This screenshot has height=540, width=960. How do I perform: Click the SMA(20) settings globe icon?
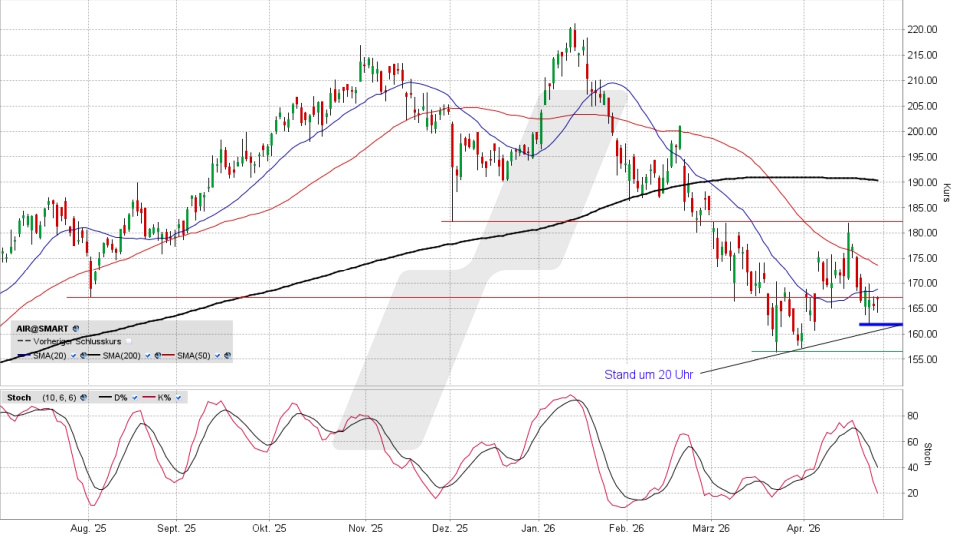point(84,355)
